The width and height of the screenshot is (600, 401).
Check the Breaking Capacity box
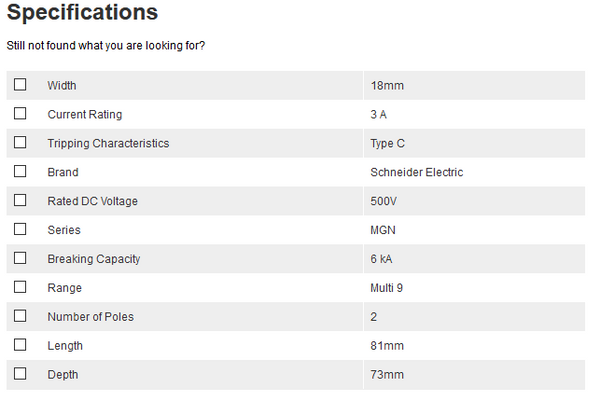coord(20,258)
